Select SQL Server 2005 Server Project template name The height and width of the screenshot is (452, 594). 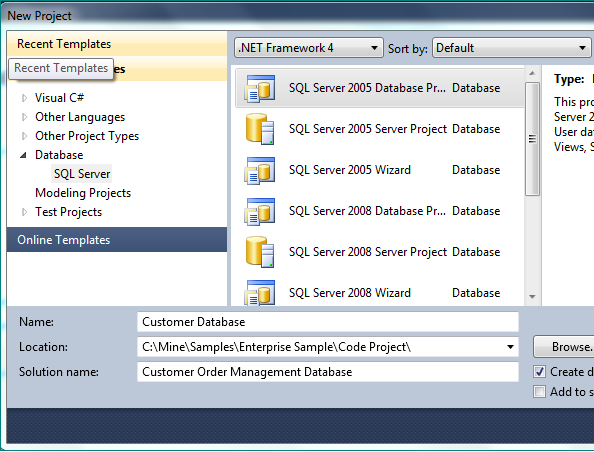[368, 129]
